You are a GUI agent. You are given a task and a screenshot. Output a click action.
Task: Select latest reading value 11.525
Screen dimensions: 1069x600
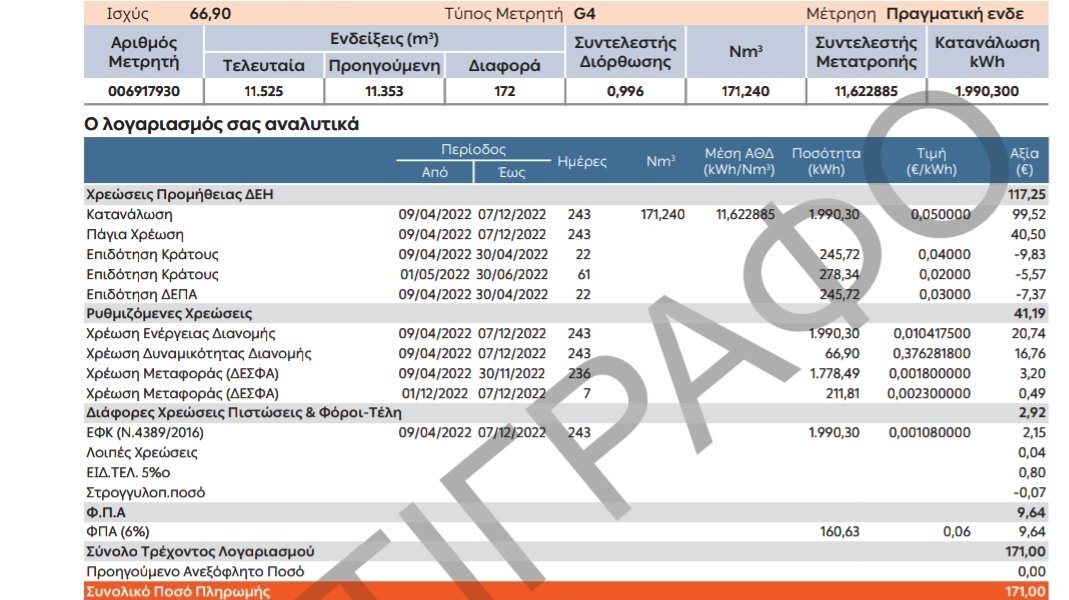tap(264, 91)
